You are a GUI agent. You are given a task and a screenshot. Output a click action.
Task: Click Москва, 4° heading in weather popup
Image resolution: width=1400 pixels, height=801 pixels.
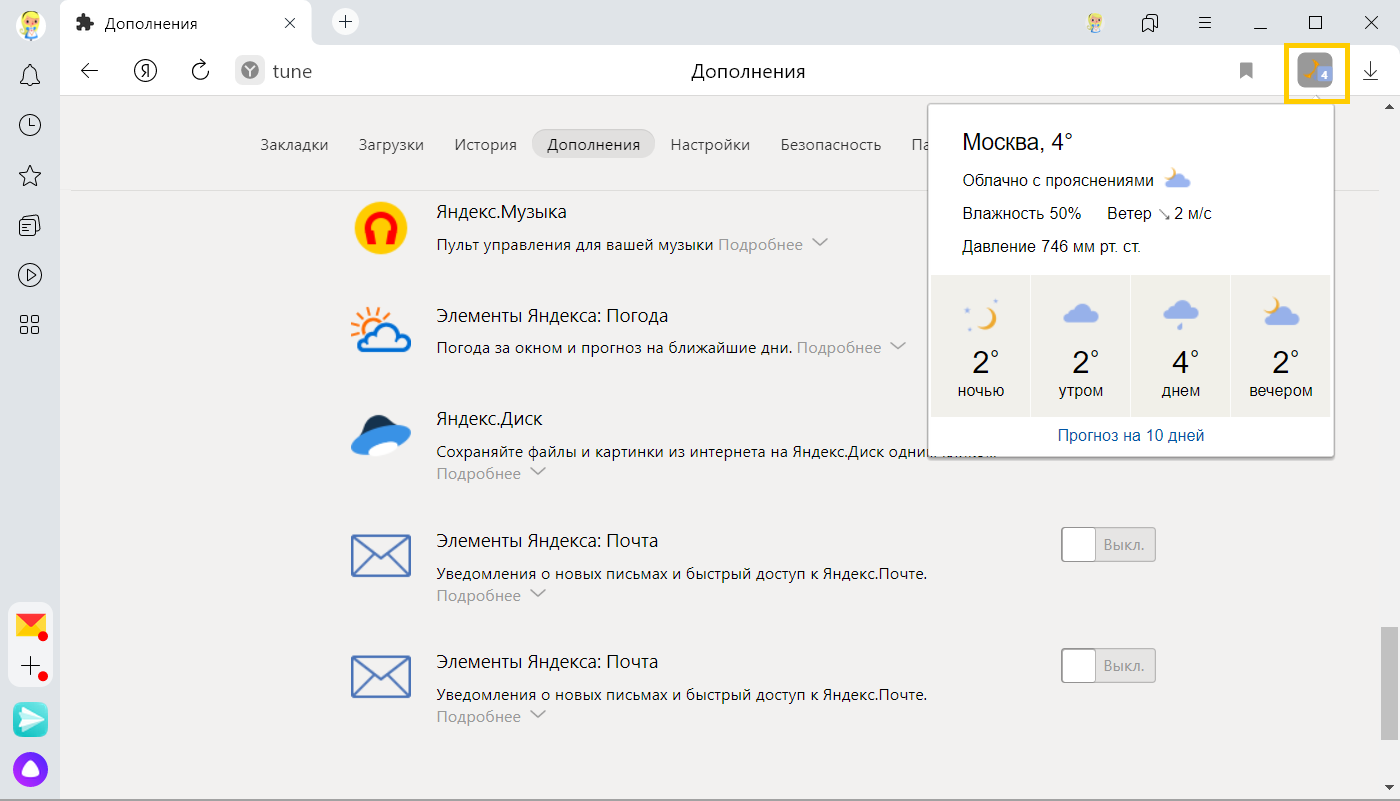[1017, 142]
